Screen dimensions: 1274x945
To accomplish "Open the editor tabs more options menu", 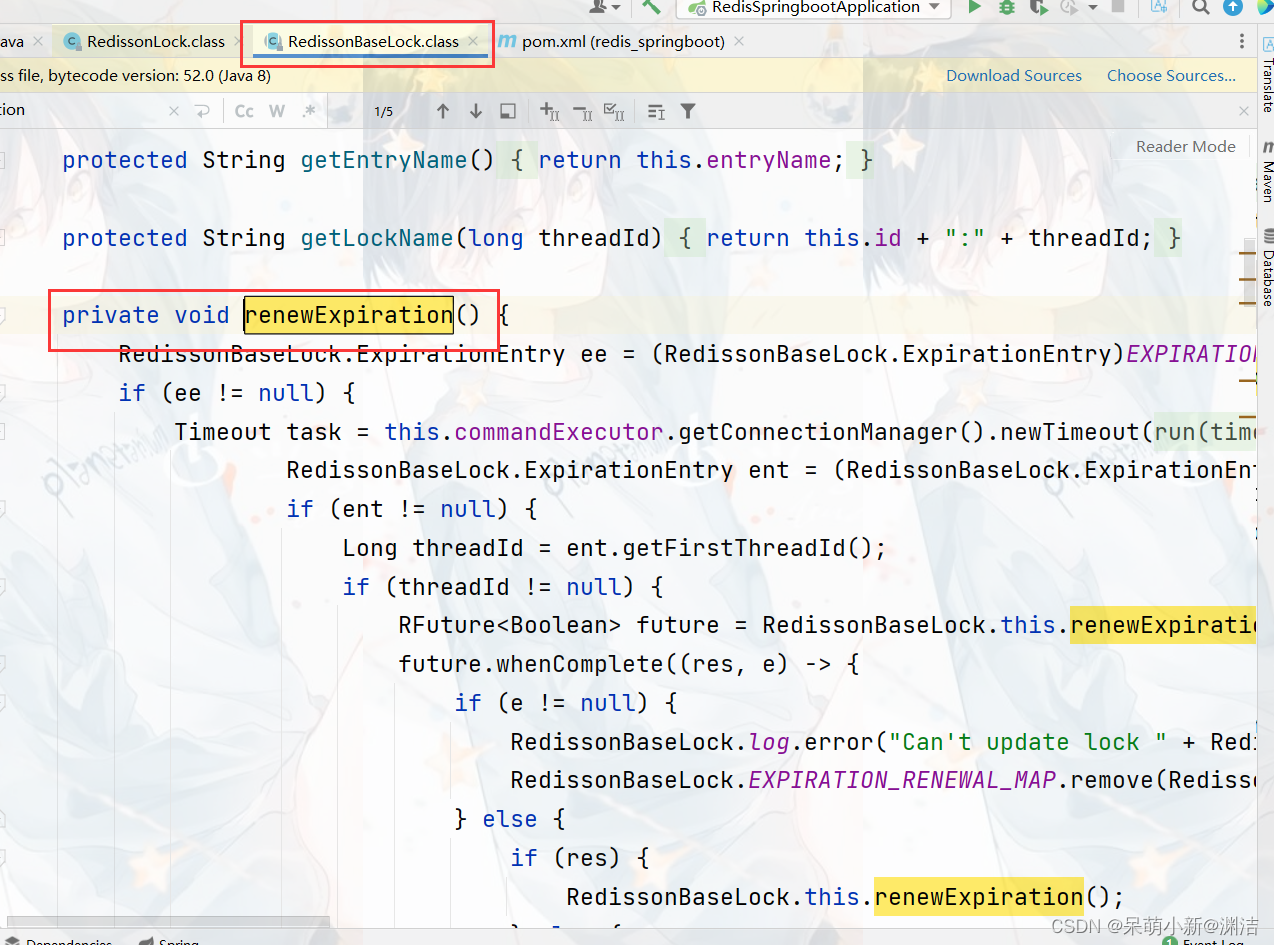I will pyautogui.click(x=1243, y=42).
